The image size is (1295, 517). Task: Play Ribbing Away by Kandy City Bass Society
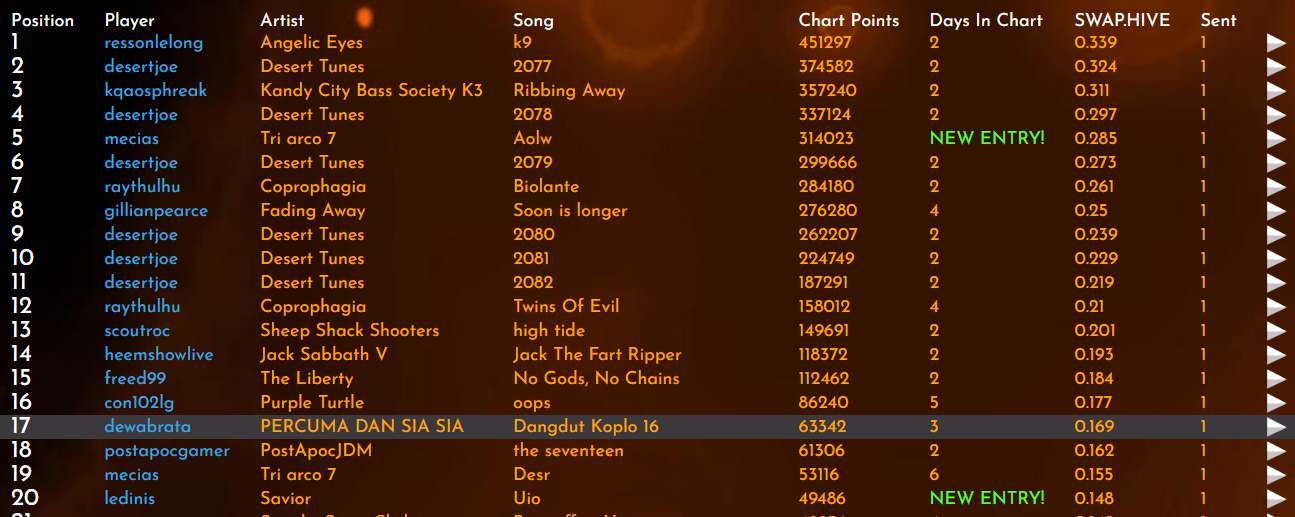1276,91
